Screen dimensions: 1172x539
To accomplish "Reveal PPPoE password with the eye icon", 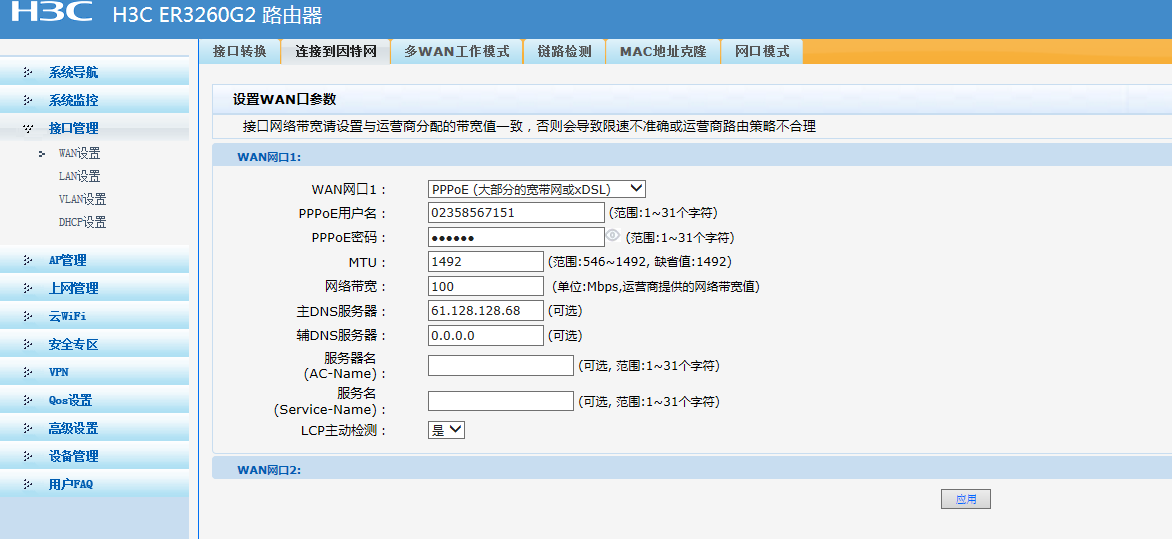I will coord(613,235).
